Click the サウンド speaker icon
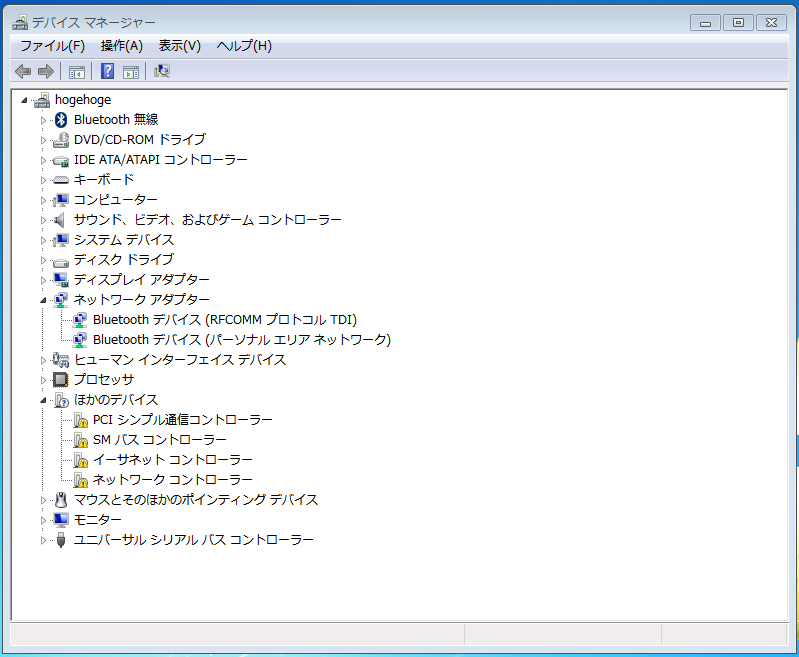Viewport: 799px width, 657px height. tap(60, 220)
